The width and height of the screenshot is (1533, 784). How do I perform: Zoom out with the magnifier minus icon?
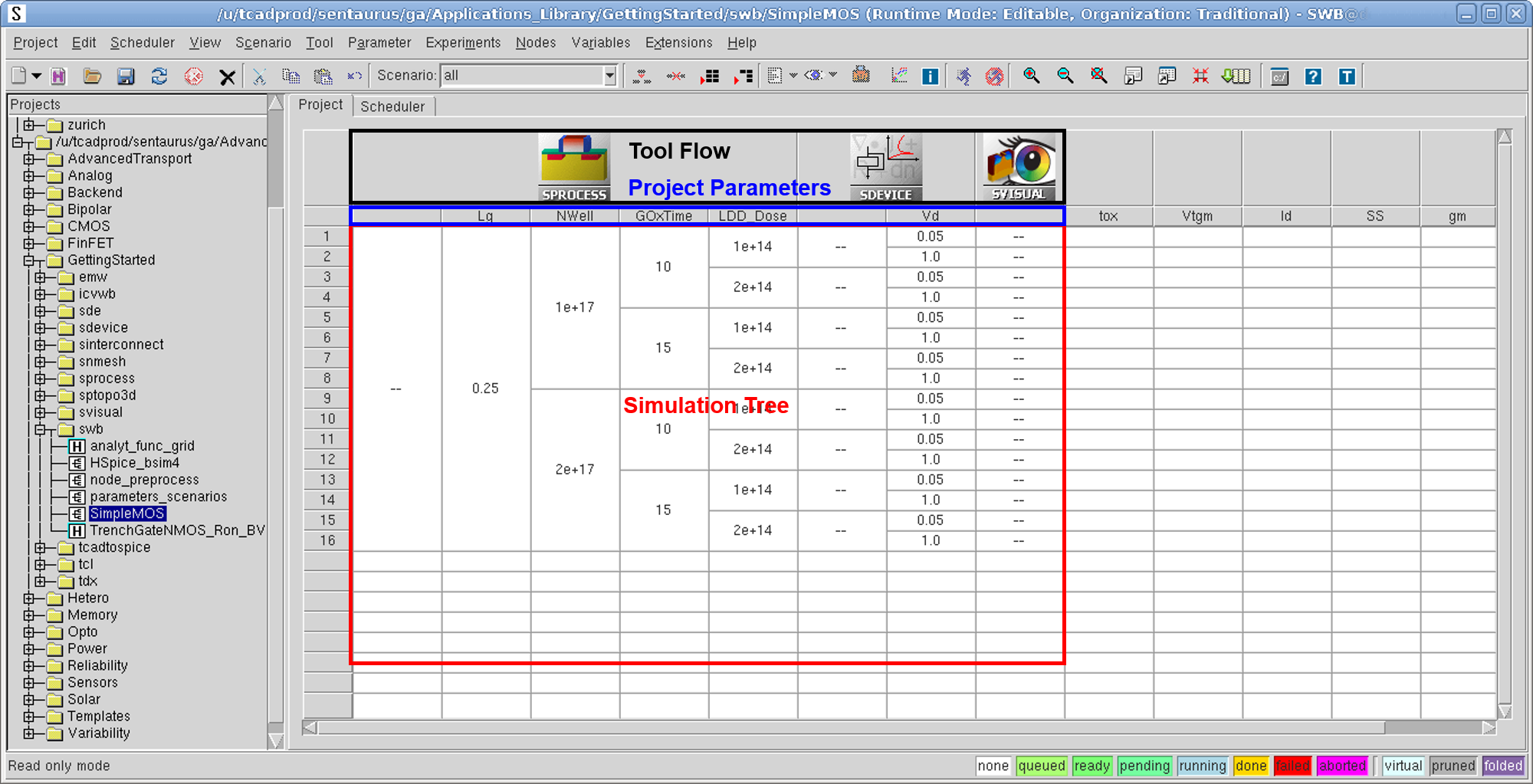(x=1065, y=75)
